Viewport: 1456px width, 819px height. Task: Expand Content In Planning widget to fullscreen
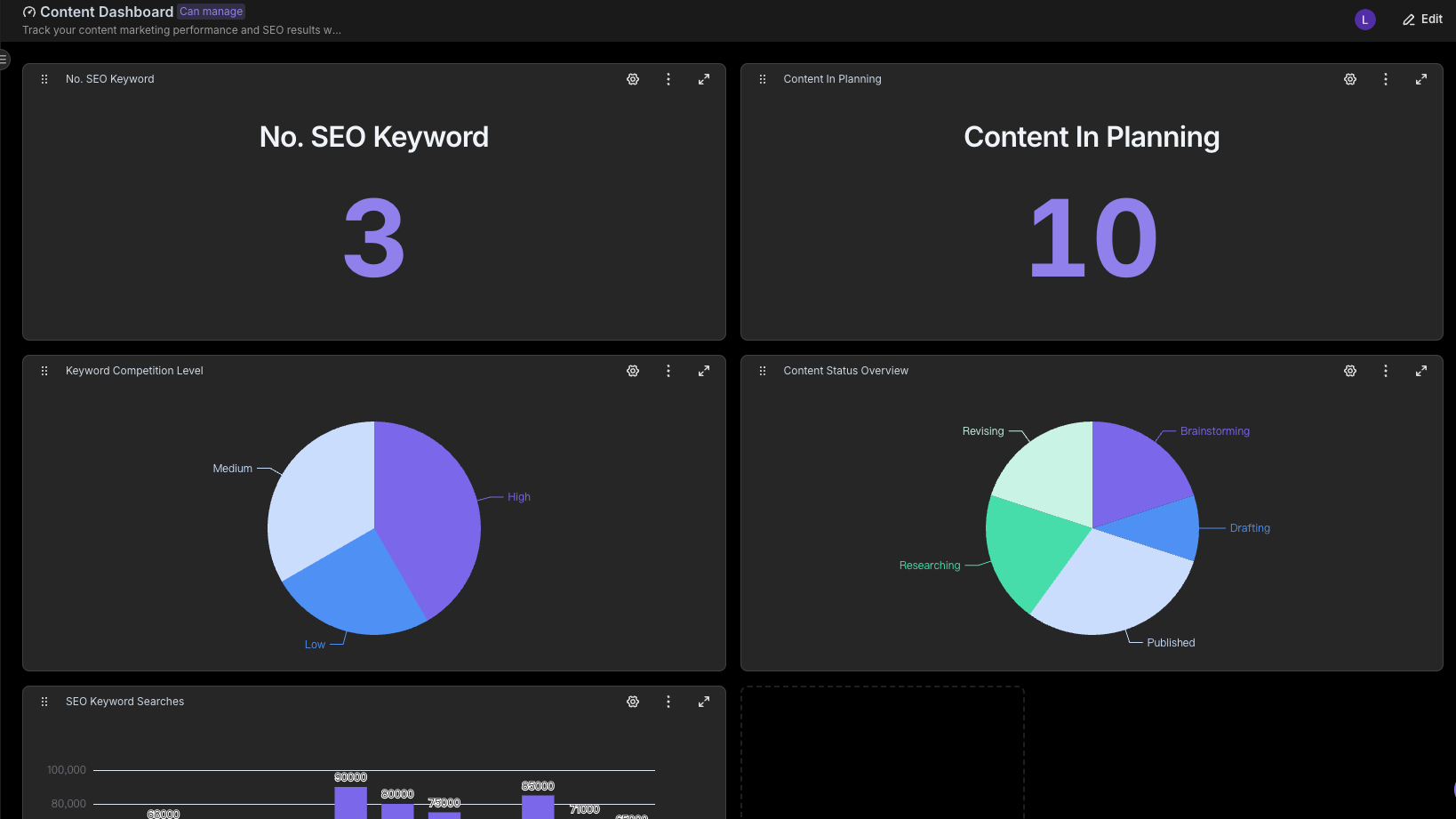pos(1421,79)
